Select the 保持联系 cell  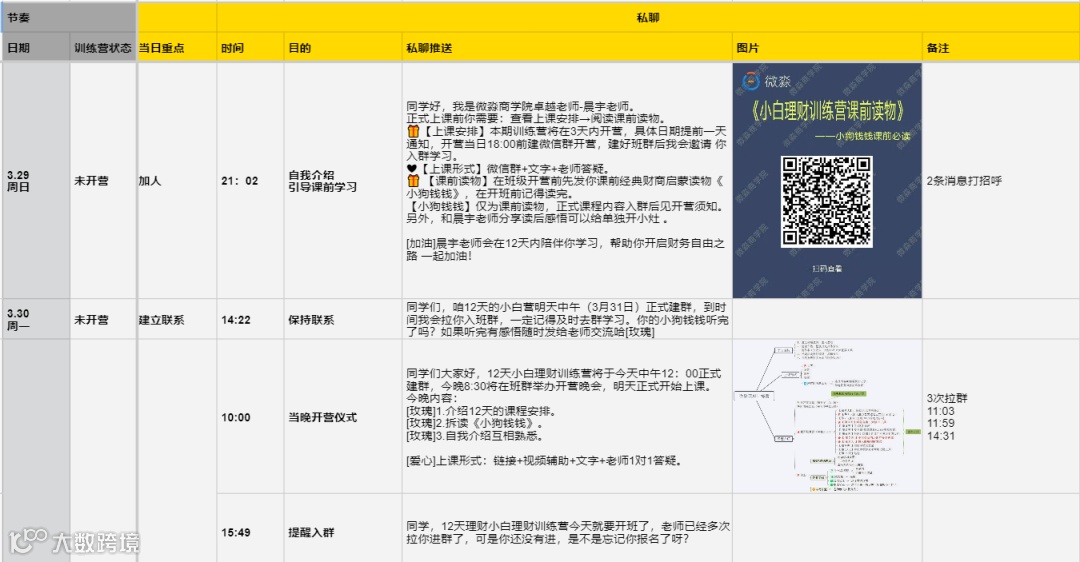click(x=343, y=319)
